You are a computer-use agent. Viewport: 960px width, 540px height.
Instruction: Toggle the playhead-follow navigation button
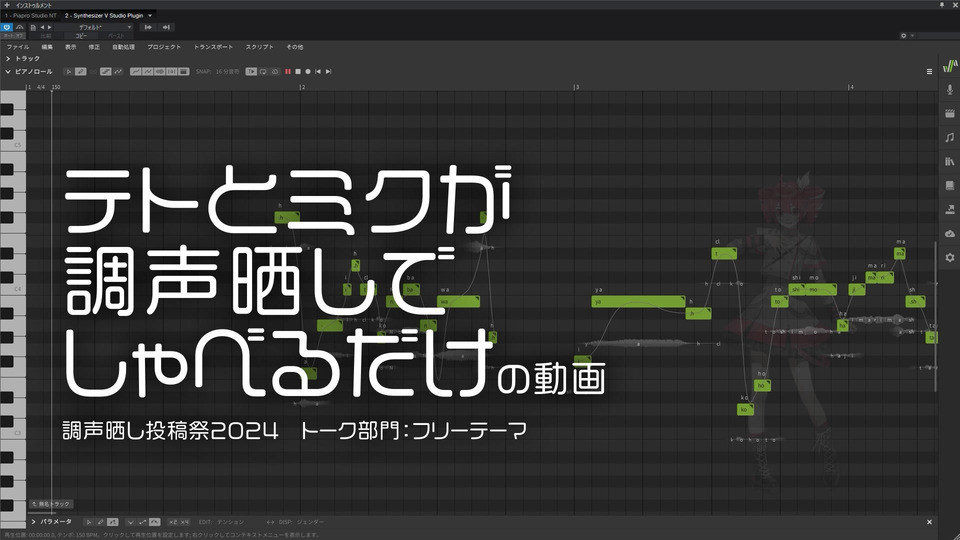click(251, 72)
